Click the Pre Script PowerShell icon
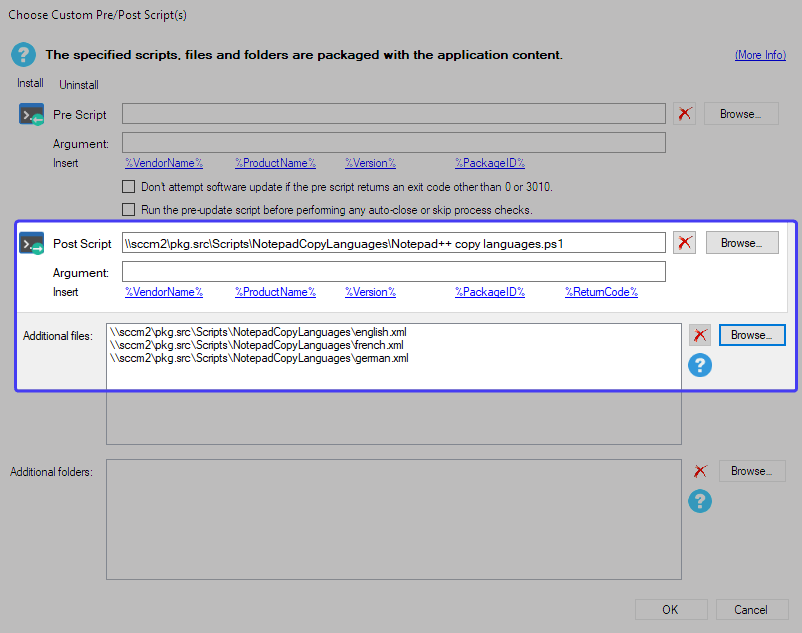Image resolution: width=802 pixels, height=633 pixels. click(31, 115)
